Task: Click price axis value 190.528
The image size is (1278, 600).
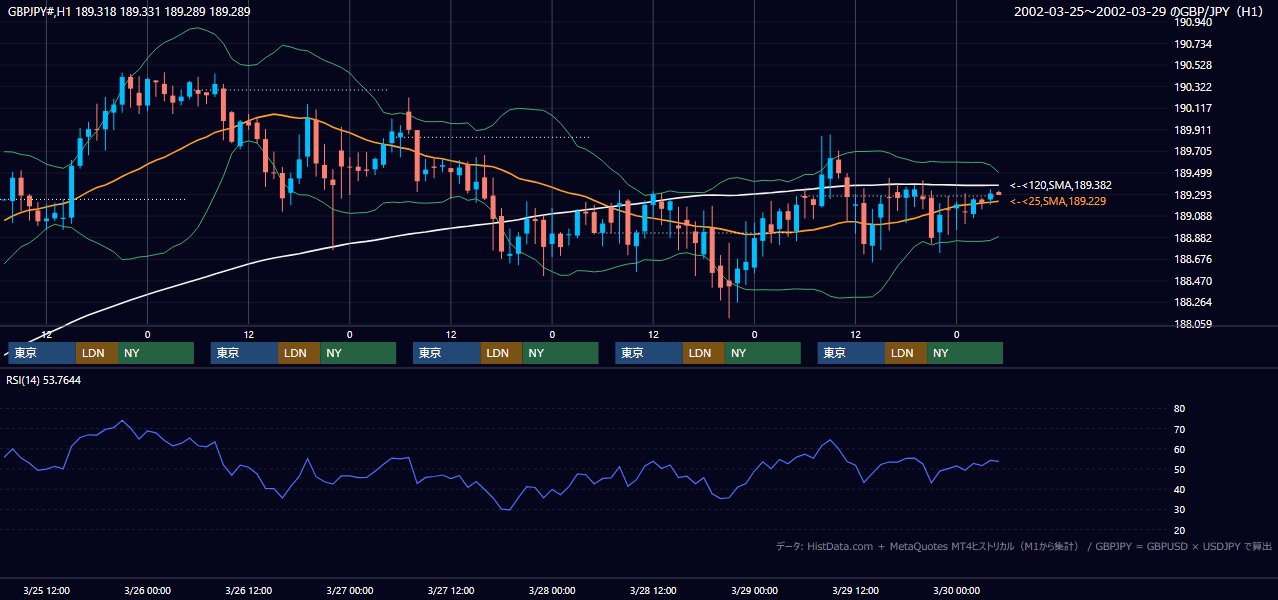Action: point(1193,65)
